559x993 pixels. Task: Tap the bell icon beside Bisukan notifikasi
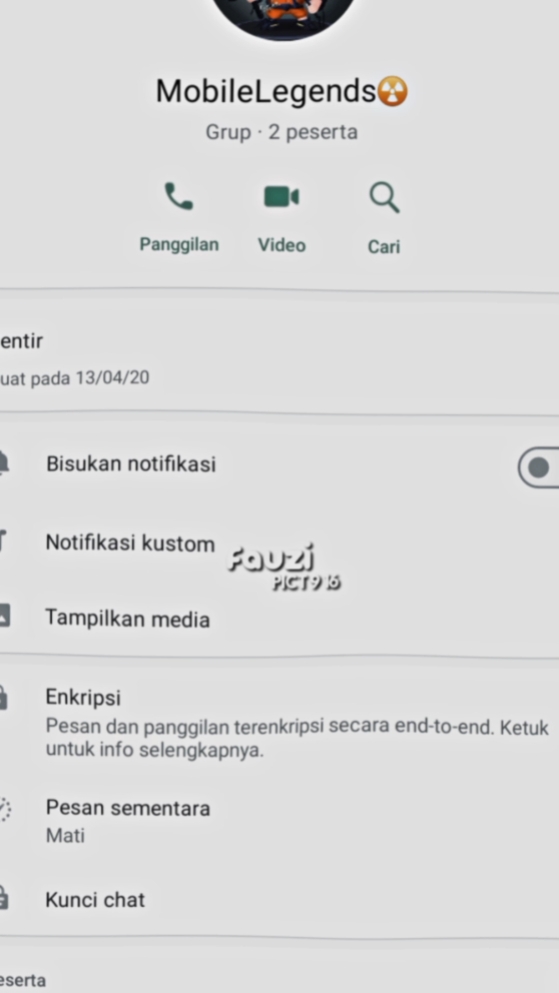[3, 463]
